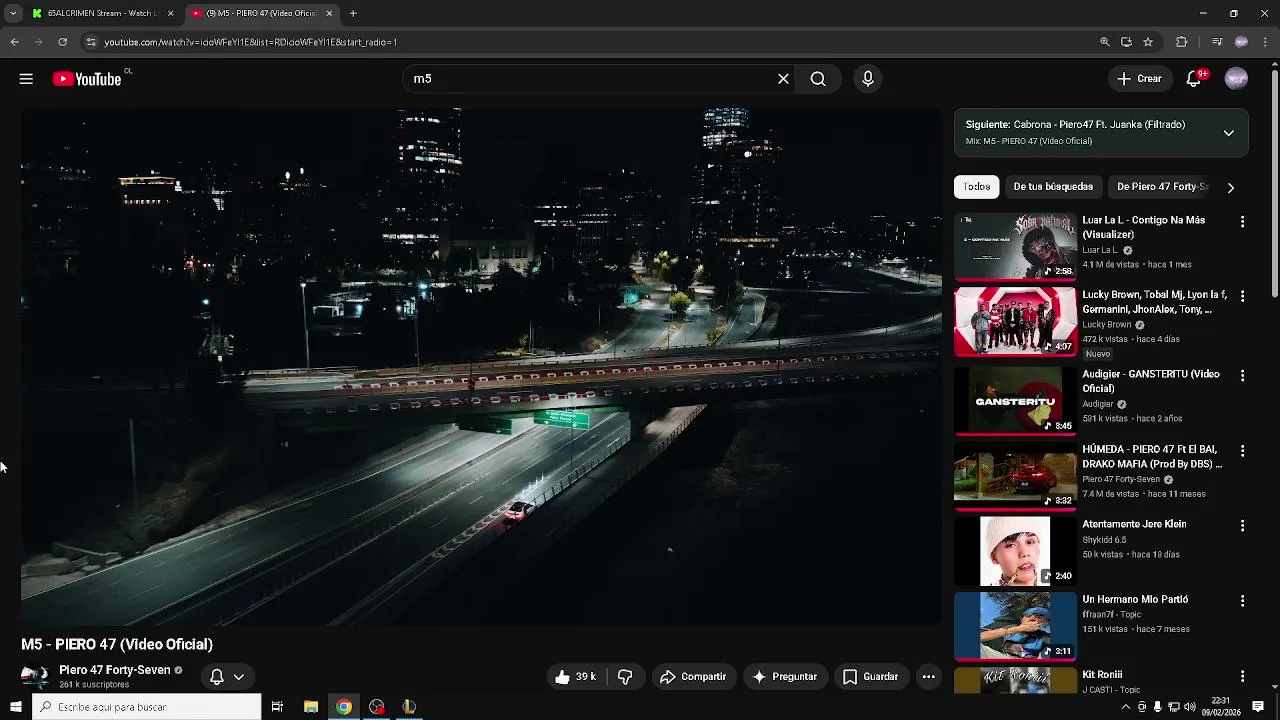Screen dimensions: 1280x720
Task: Click Chrome icon in taskbar
Action: click(x=344, y=707)
